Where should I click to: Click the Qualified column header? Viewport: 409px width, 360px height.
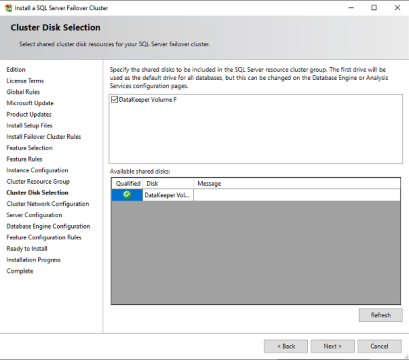(127, 183)
